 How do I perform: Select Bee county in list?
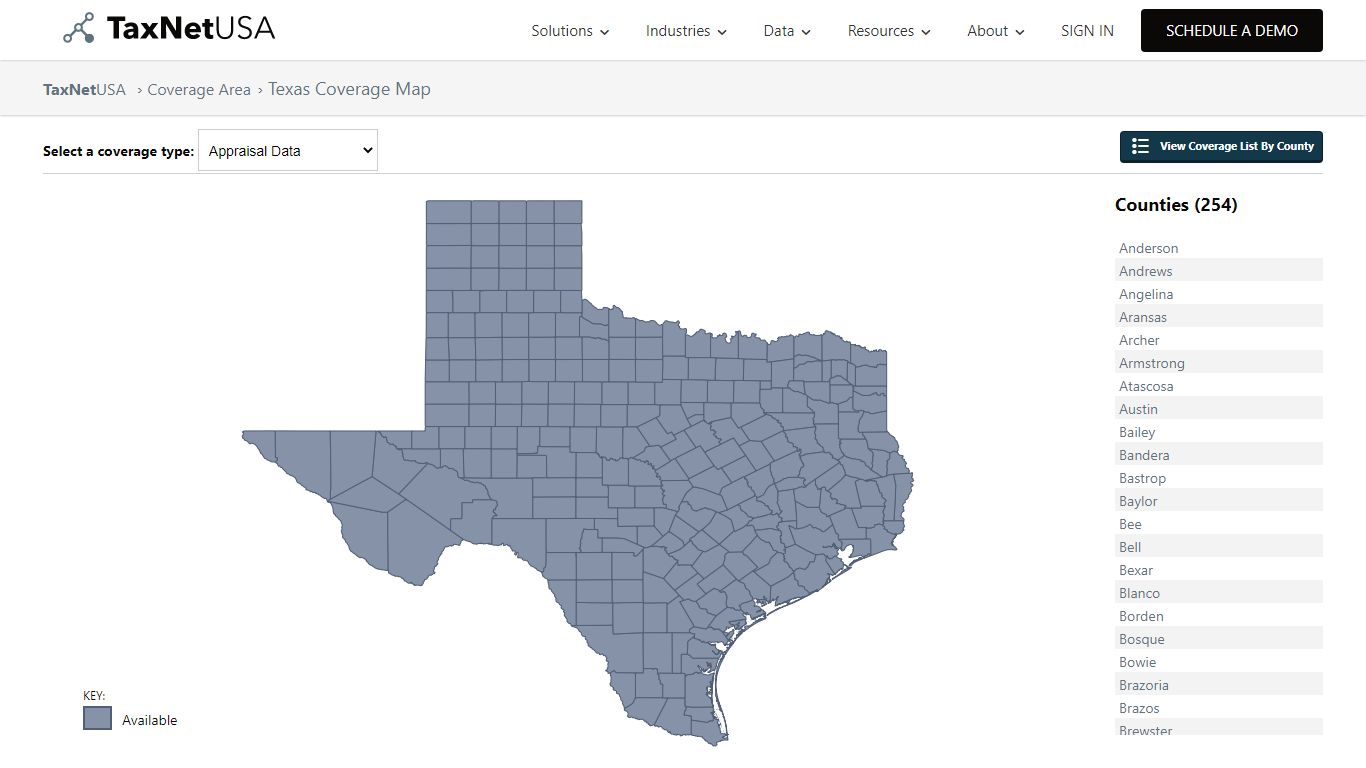[x=1219, y=524]
